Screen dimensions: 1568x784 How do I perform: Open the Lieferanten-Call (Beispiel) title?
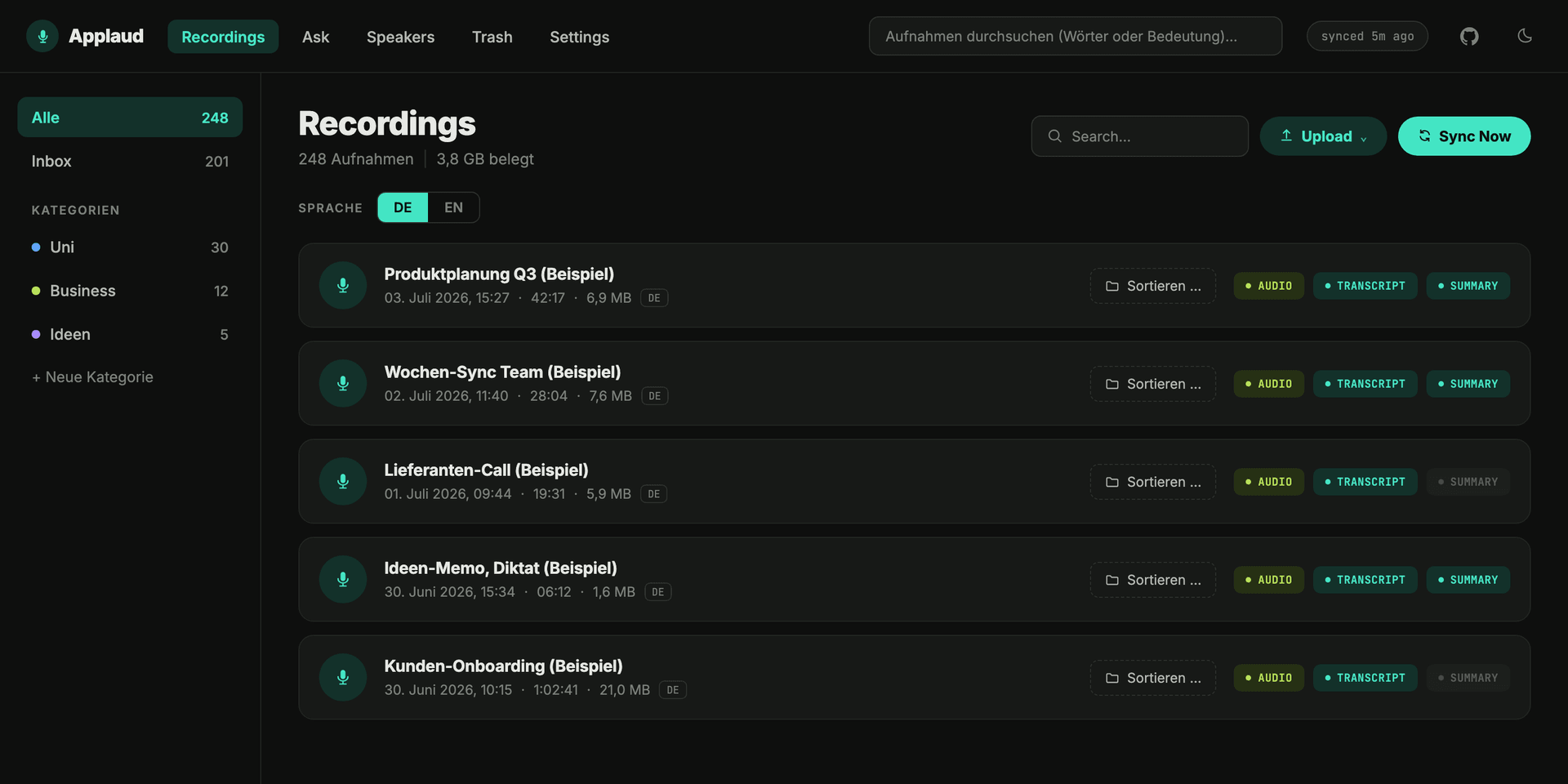tap(486, 470)
